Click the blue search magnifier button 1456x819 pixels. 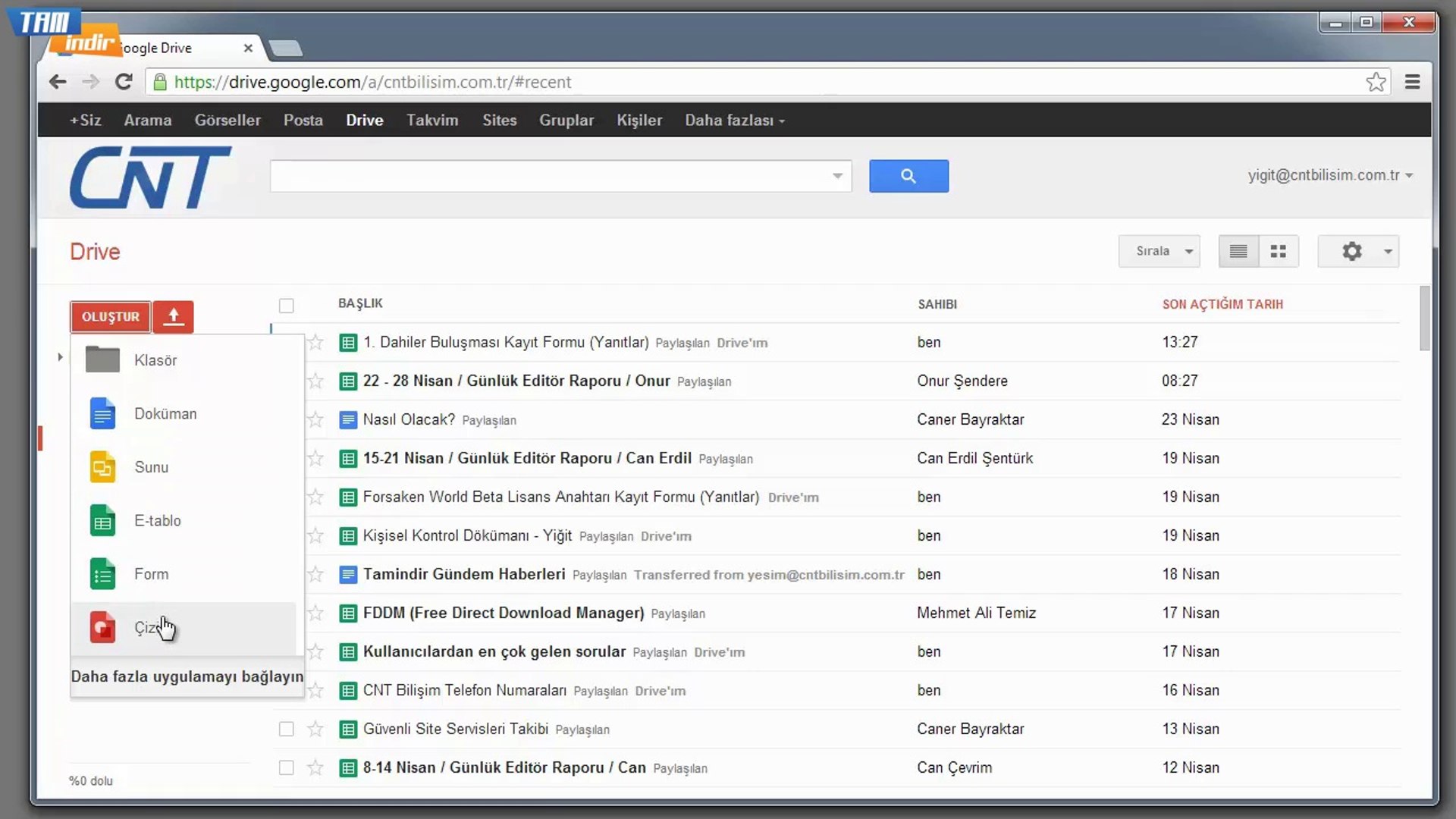tap(908, 176)
